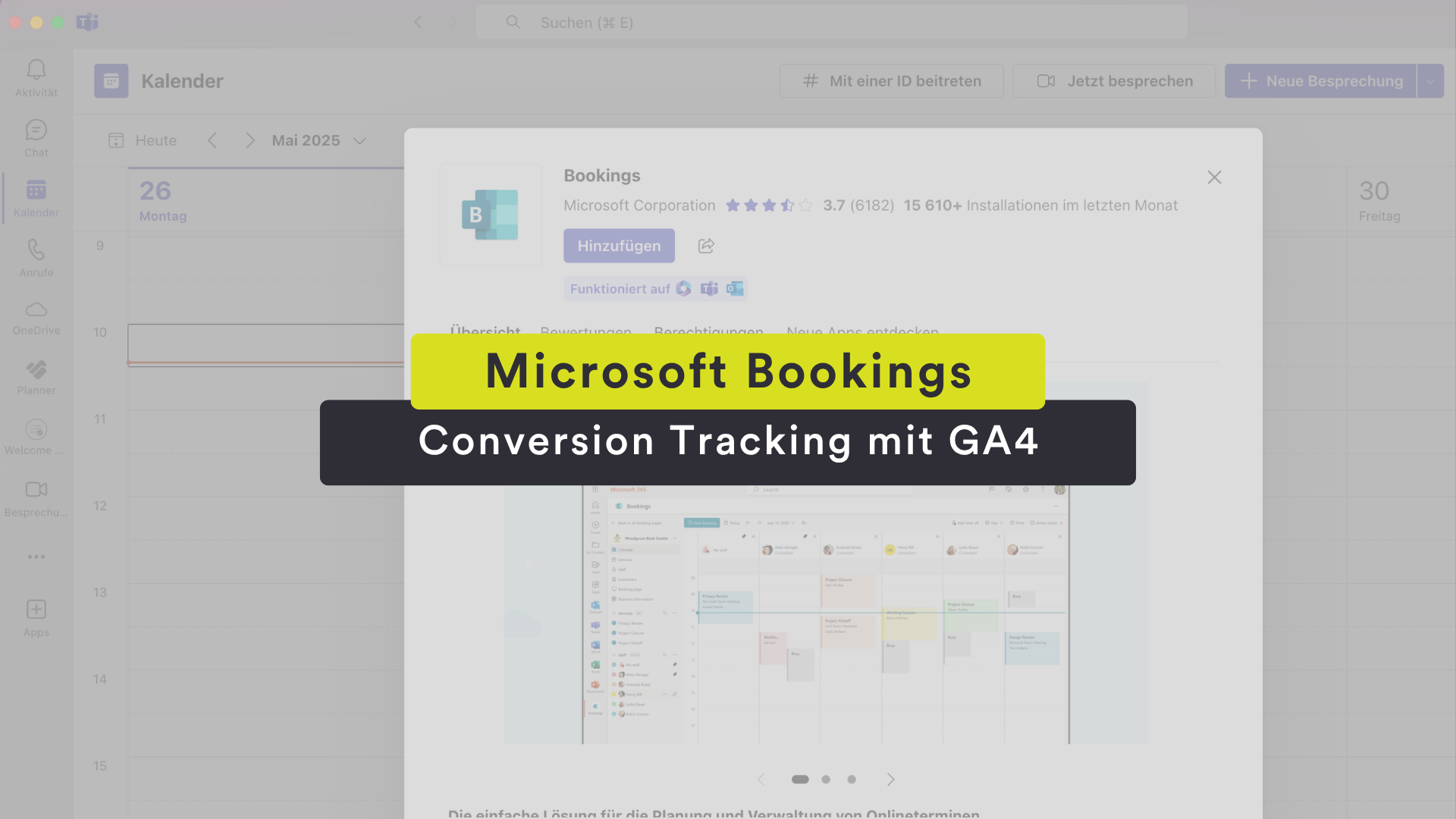Click the Teams logo in title bar

88,22
